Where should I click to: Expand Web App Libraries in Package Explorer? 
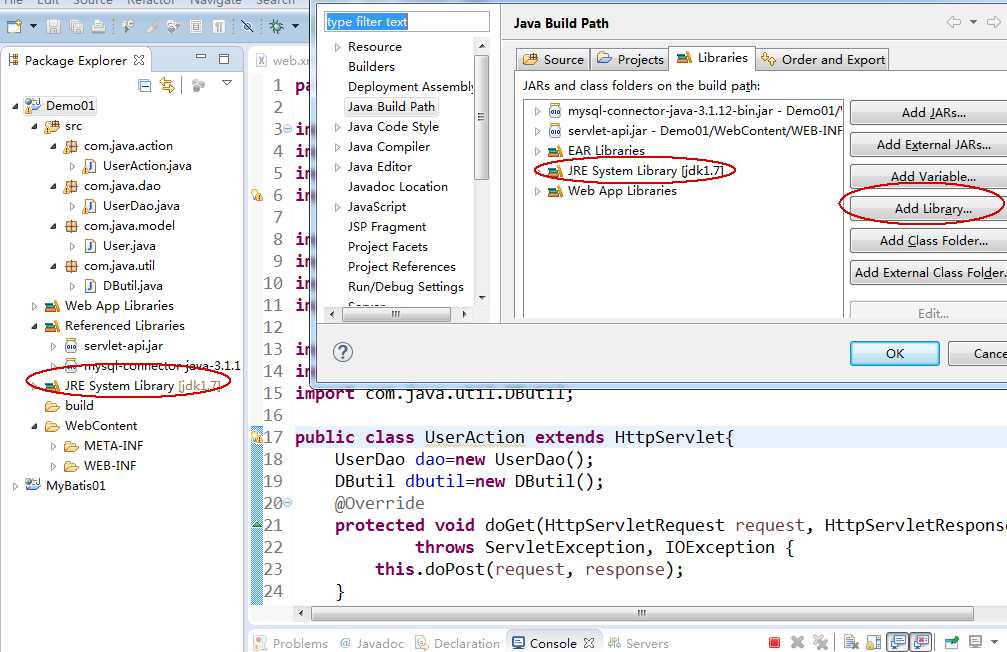34,306
